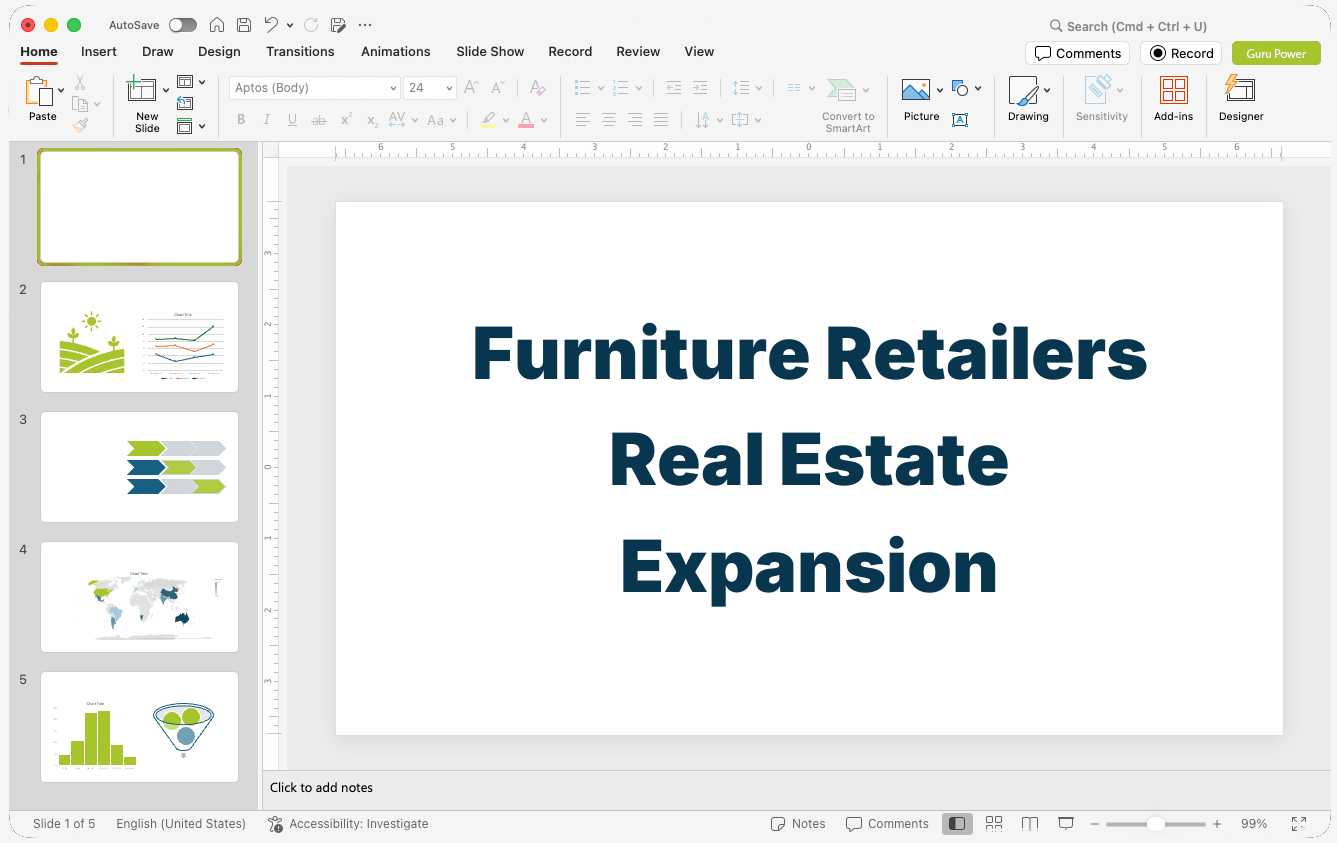Click the Redo icon
The height and width of the screenshot is (843, 1337).
[x=311, y=25]
